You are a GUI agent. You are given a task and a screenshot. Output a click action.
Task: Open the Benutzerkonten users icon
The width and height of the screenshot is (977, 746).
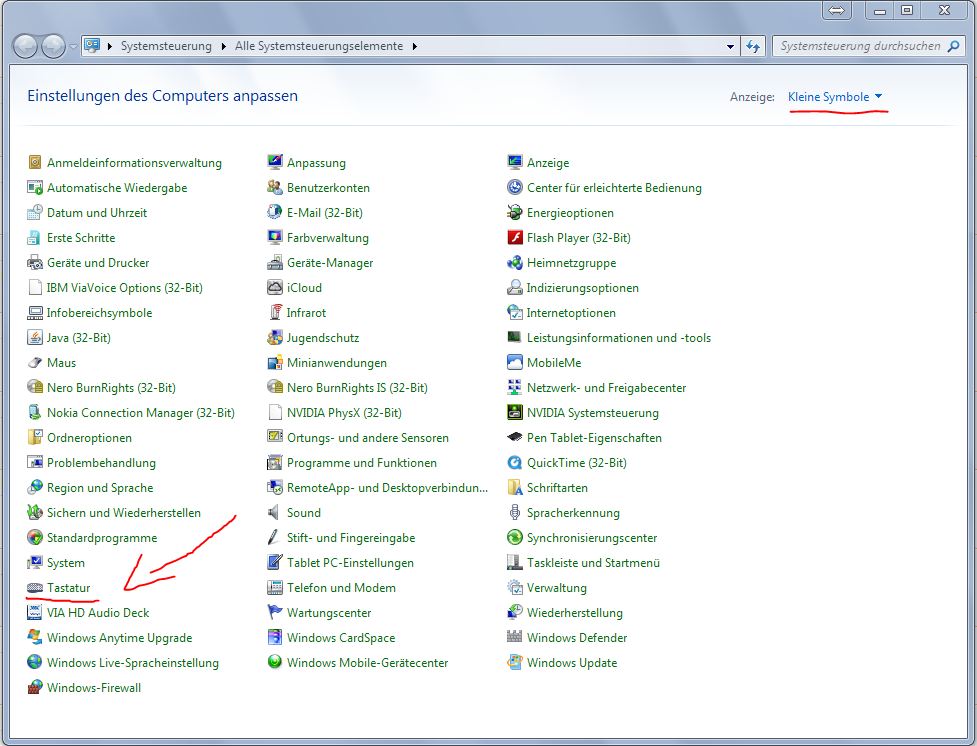275,188
